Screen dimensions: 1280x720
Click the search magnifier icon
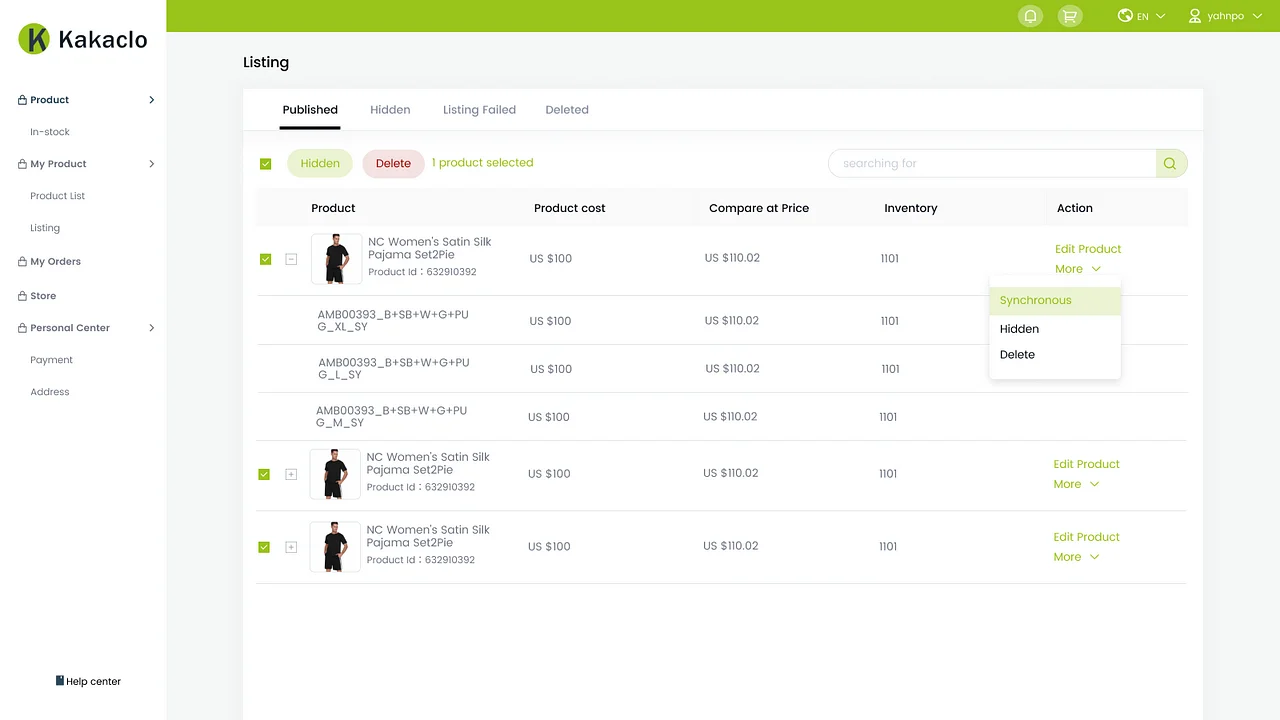click(x=1169, y=163)
